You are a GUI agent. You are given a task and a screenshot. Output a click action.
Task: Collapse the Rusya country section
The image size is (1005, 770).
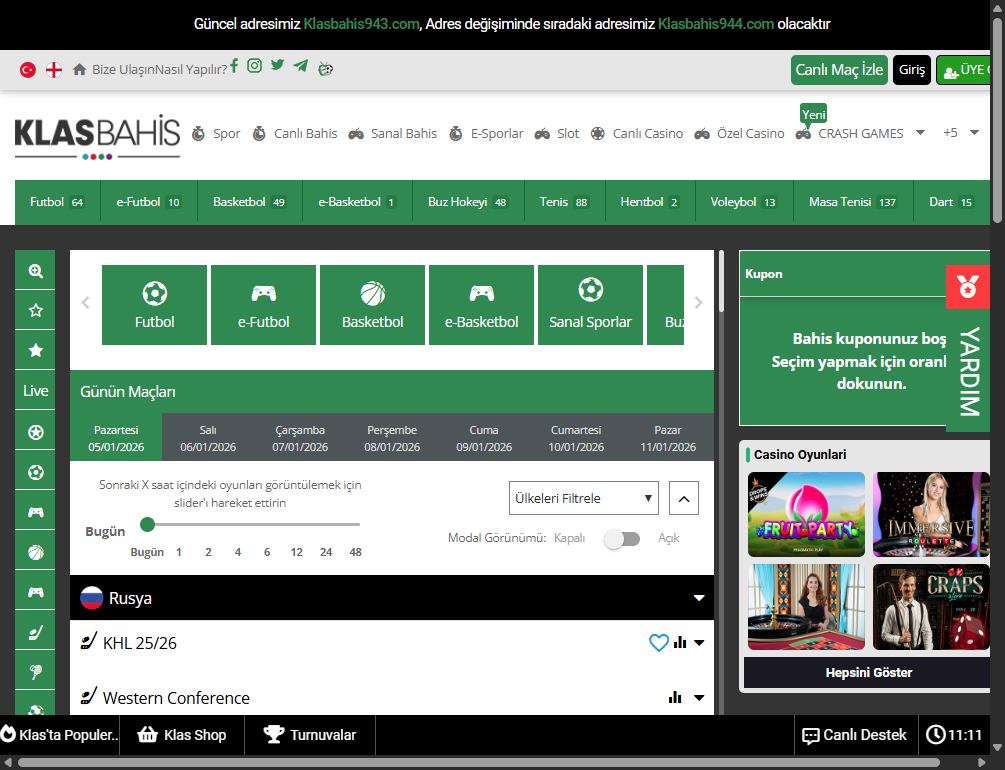pyautogui.click(x=699, y=598)
